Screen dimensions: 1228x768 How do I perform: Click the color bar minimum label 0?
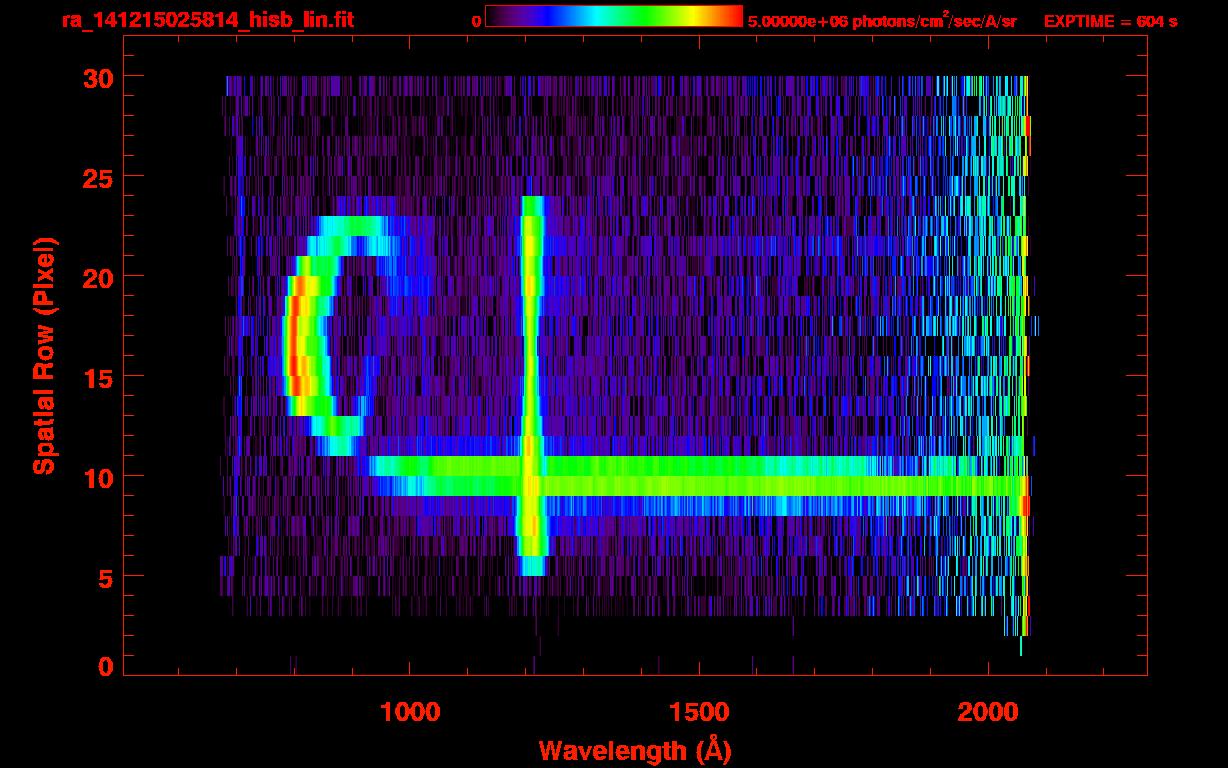(x=476, y=21)
